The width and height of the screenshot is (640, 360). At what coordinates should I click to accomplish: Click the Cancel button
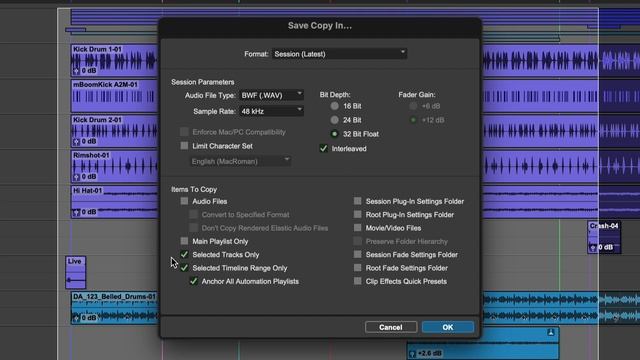point(391,327)
